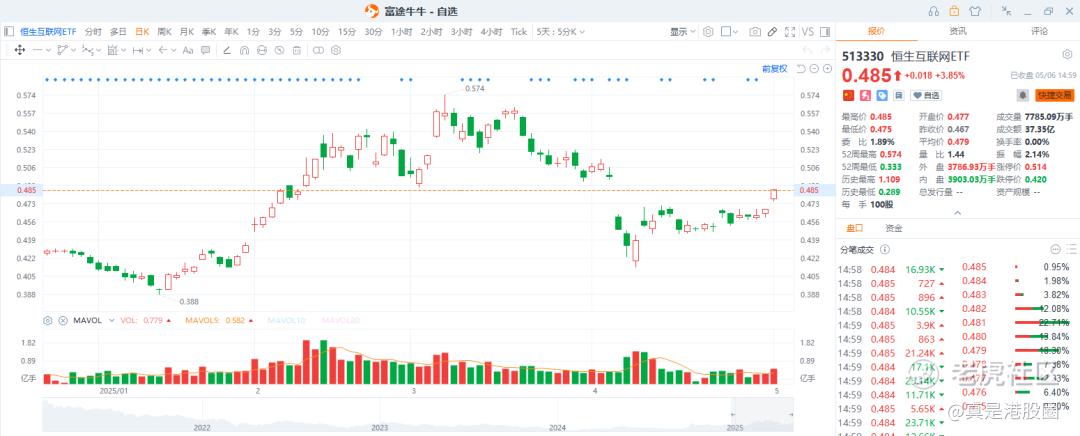Toggle the right quote panel visibility
This screenshot has width=1080, height=436.
coord(825,31)
